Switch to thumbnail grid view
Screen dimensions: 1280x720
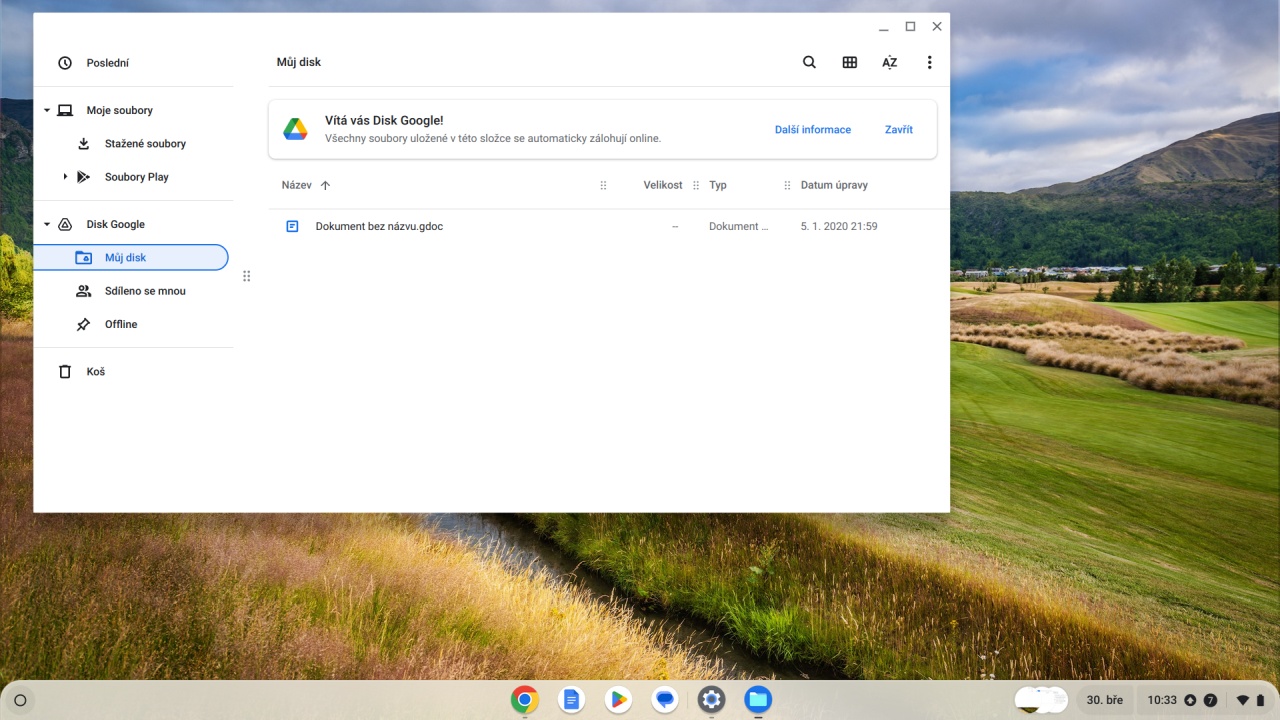849,62
